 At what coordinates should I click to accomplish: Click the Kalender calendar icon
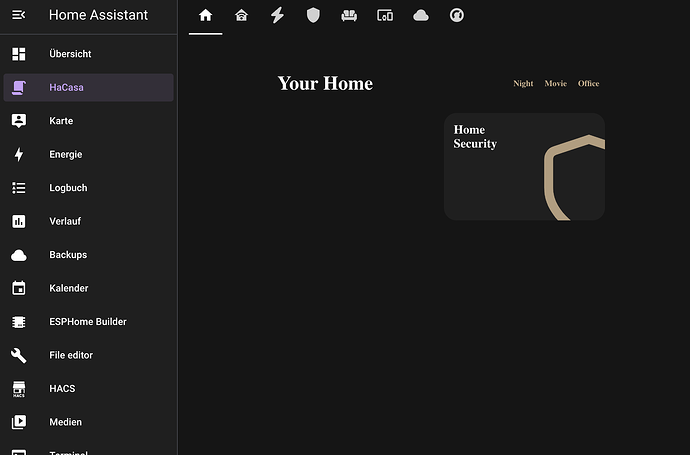18,288
